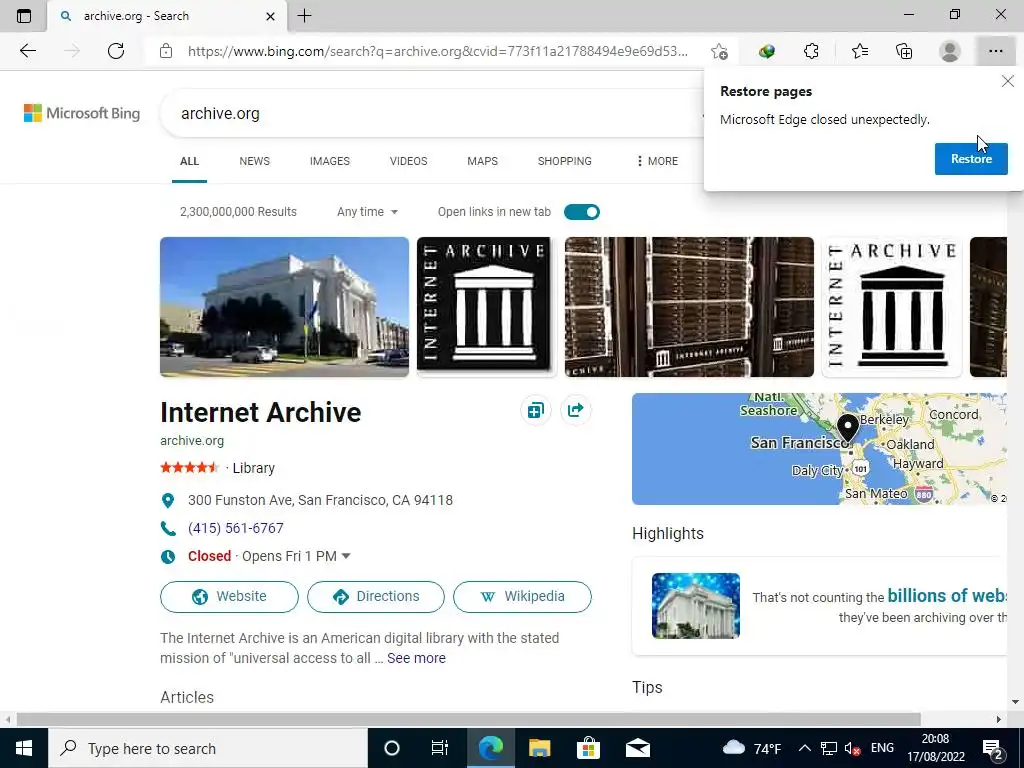The height and width of the screenshot is (768, 1024).
Task: Expand the MORE search categories menu
Action: pos(657,161)
